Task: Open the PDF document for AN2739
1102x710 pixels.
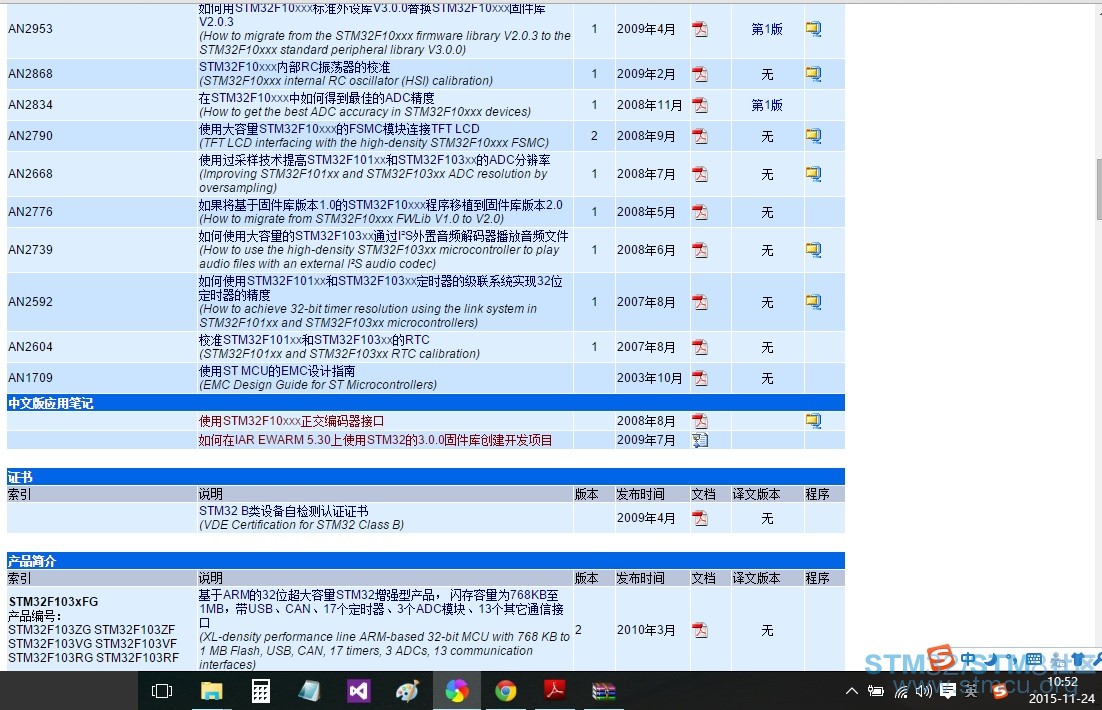Action: (x=700, y=250)
